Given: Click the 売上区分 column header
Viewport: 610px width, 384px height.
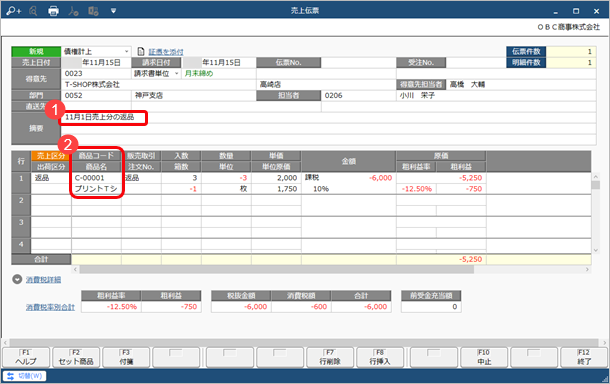Looking at the screenshot, I should coord(51,156).
